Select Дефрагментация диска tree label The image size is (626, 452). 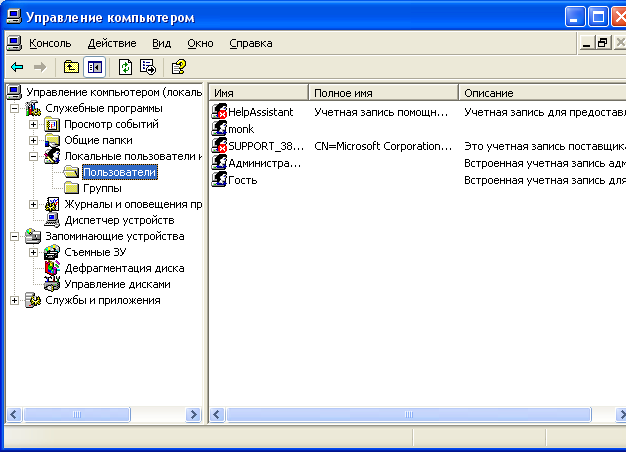(x=124, y=268)
